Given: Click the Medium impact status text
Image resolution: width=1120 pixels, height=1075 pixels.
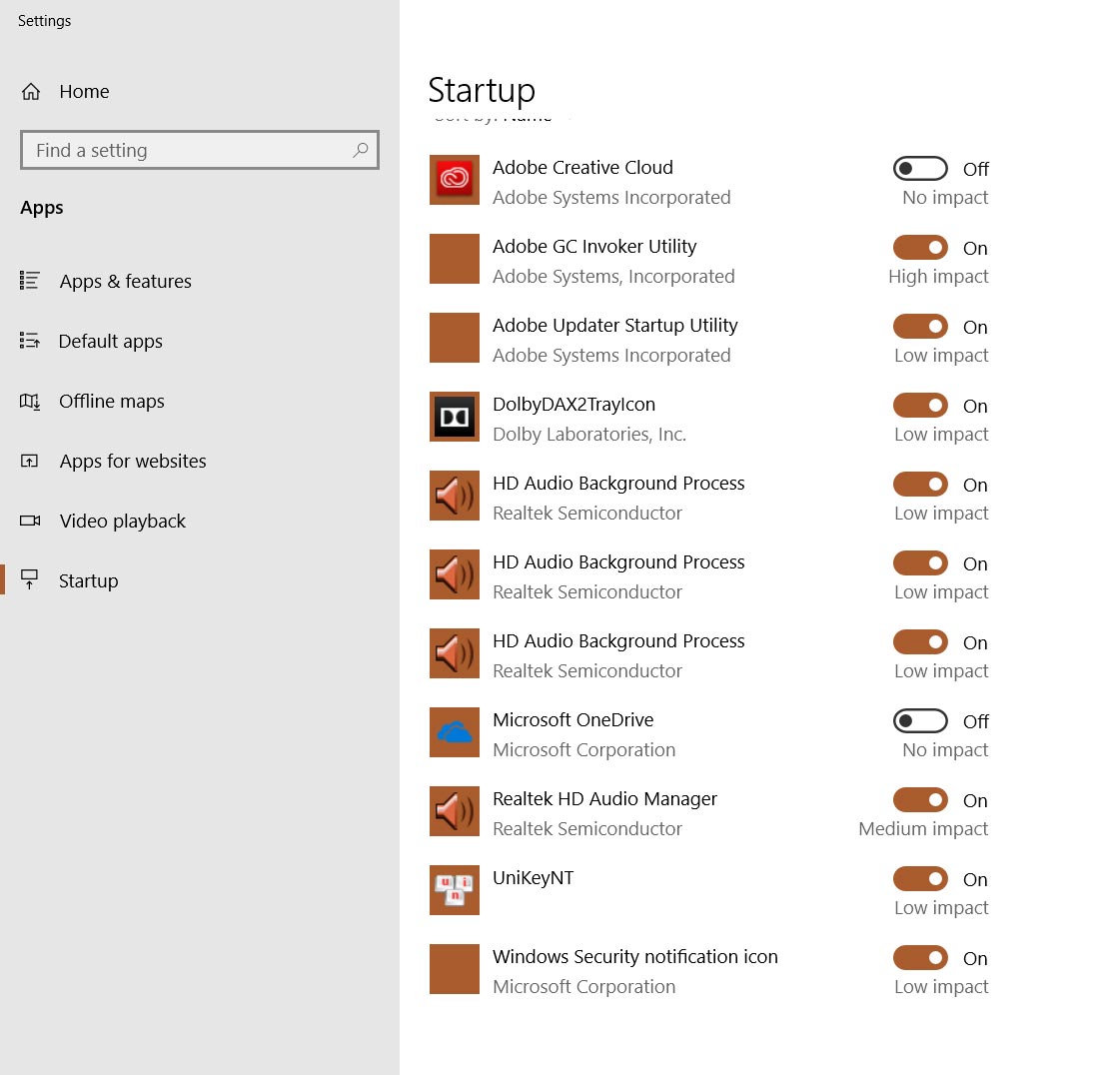Looking at the screenshot, I should click(923, 828).
